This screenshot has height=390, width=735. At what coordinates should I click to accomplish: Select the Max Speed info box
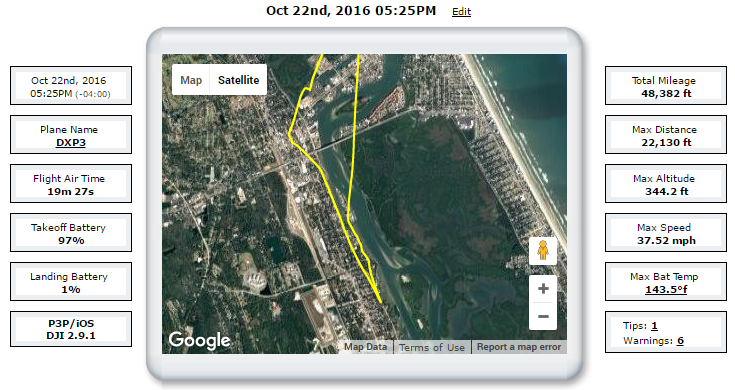[x=666, y=232]
